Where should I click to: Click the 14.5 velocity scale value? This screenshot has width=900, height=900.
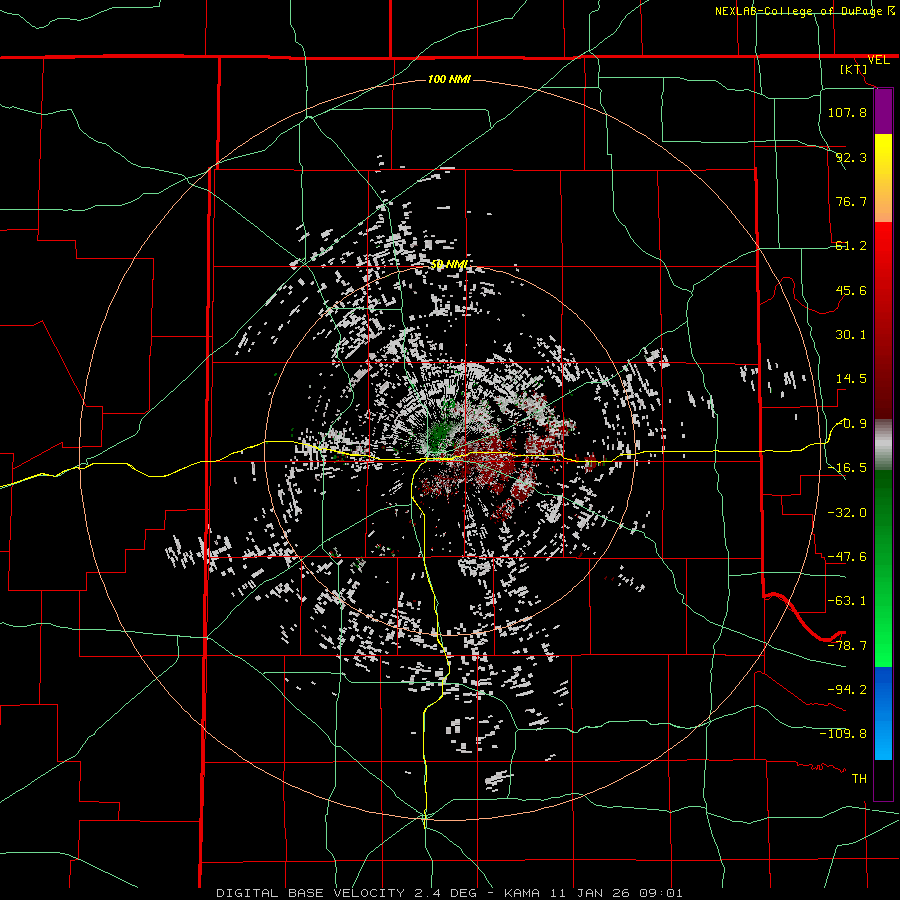[x=851, y=379]
